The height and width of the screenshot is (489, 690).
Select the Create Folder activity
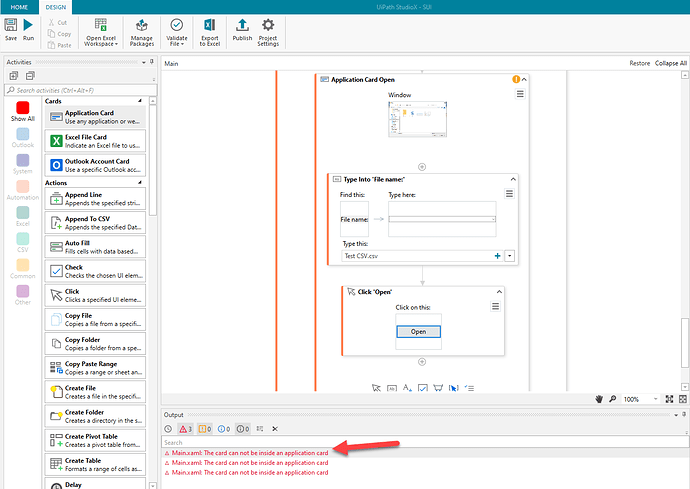(95, 416)
